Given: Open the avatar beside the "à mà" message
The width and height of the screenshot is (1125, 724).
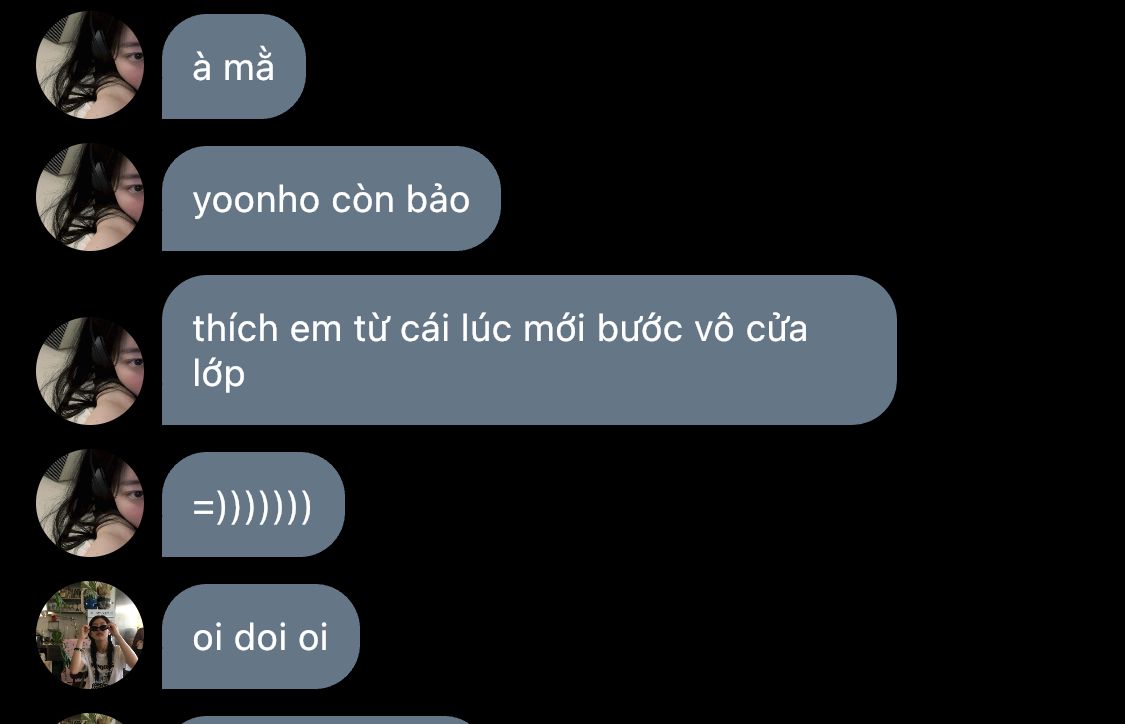Looking at the screenshot, I should (x=90, y=65).
